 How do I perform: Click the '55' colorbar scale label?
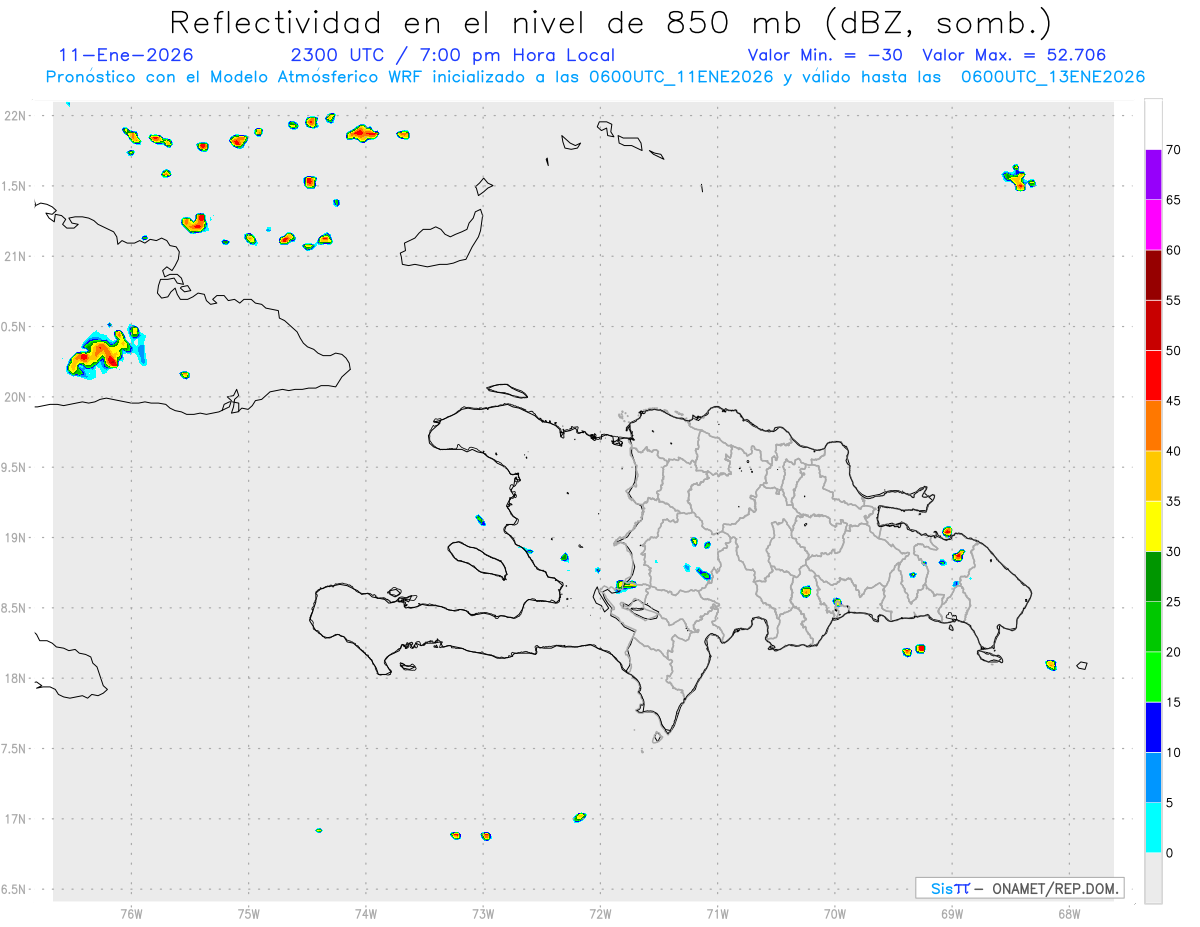coord(1173,301)
